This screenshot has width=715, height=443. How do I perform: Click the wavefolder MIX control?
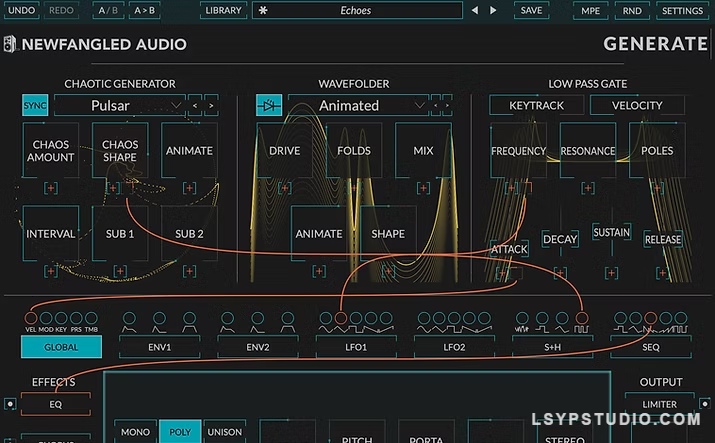[423, 150]
